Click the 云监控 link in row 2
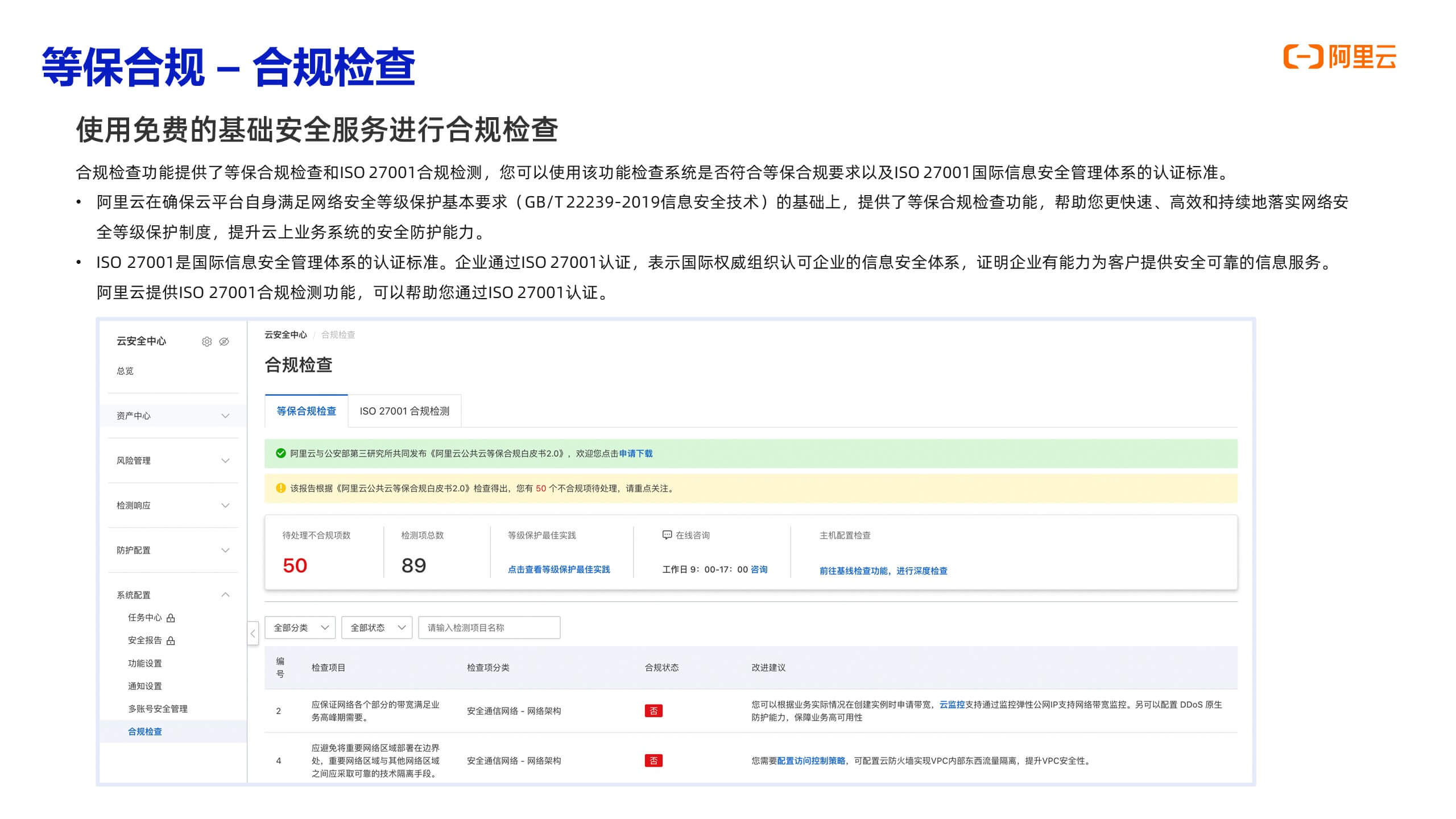 pyautogui.click(x=952, y=705)
